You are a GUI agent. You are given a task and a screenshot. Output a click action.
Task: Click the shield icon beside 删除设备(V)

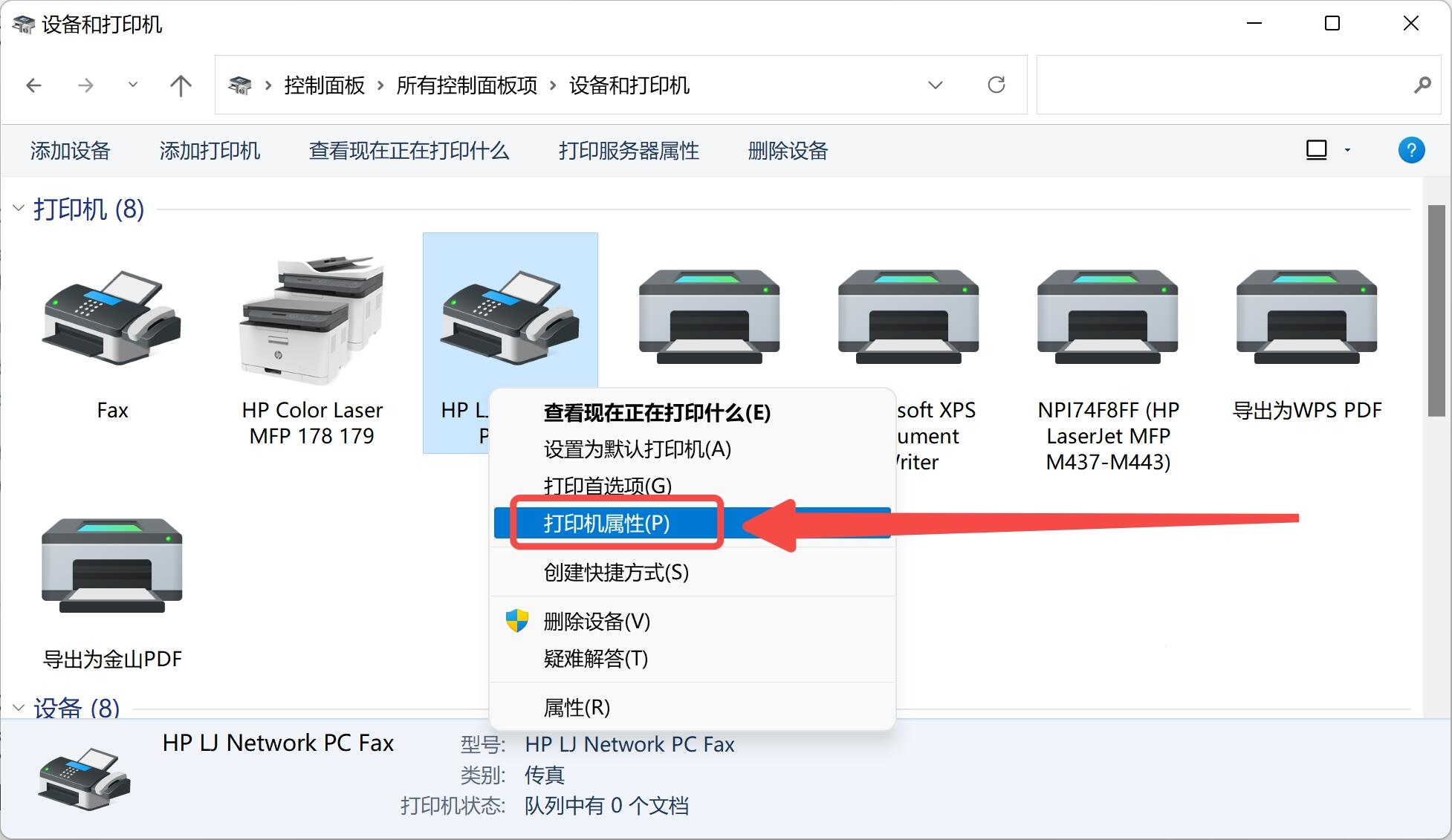[x=516, y=620]
